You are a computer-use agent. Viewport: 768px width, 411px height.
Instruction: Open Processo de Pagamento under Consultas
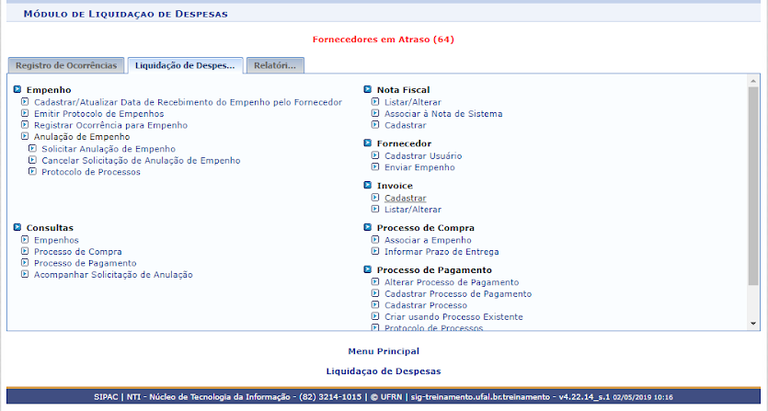coord(85,263)
